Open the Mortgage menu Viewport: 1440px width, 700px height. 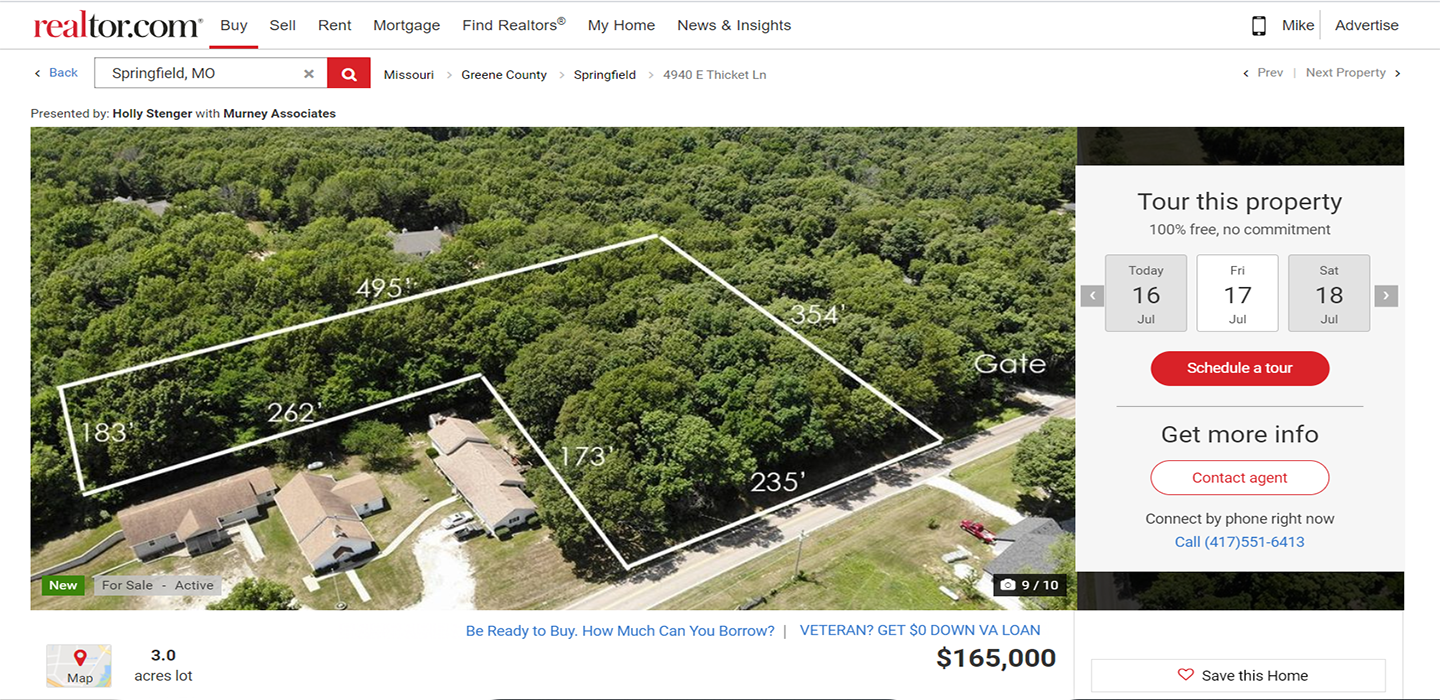click(406, 26)
